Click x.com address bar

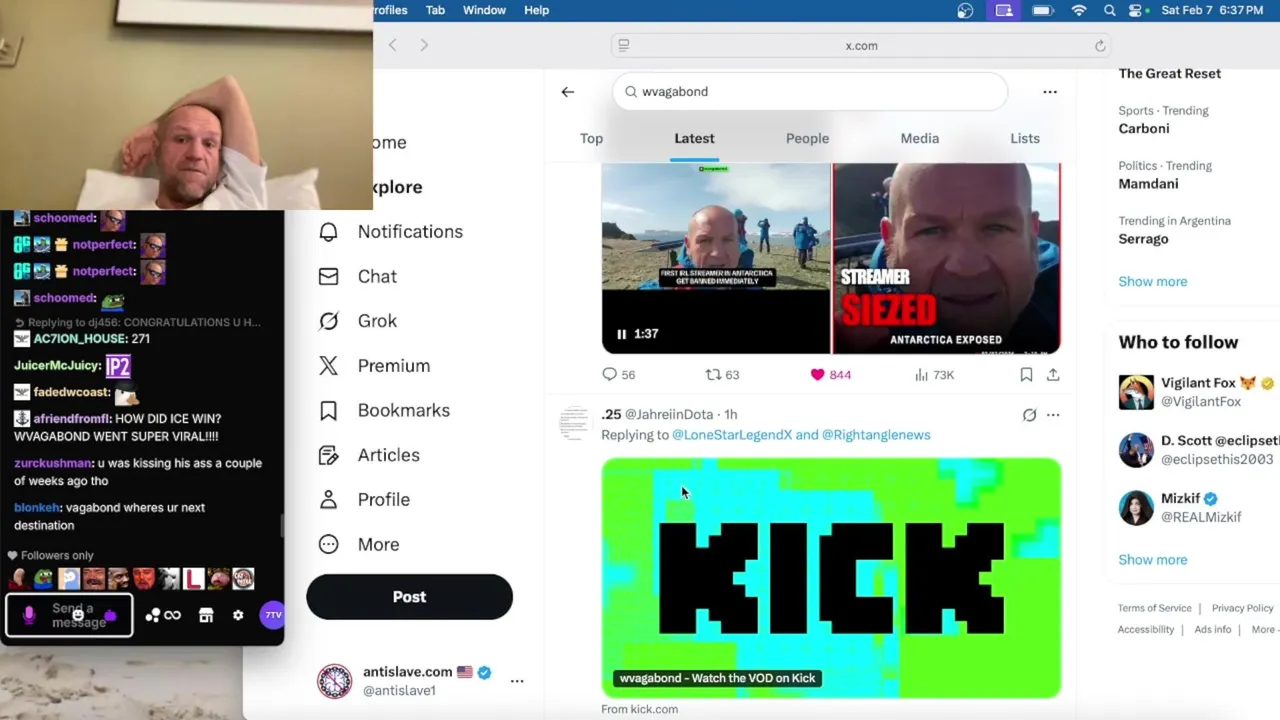(x=861, y=46)
